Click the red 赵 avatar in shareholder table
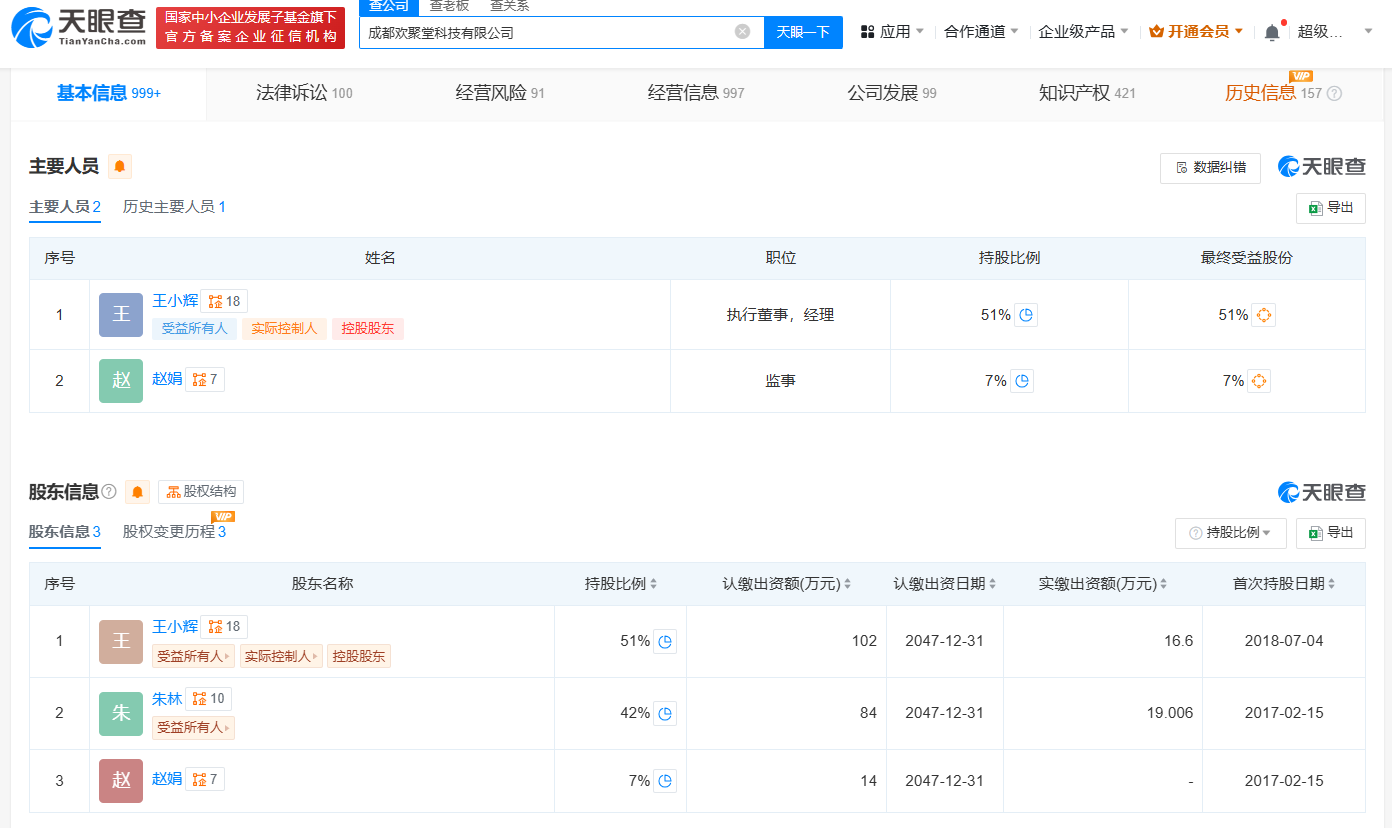The width and height of the screenshot is (1392, 828). pyautogui.click(x=121, y=781)
